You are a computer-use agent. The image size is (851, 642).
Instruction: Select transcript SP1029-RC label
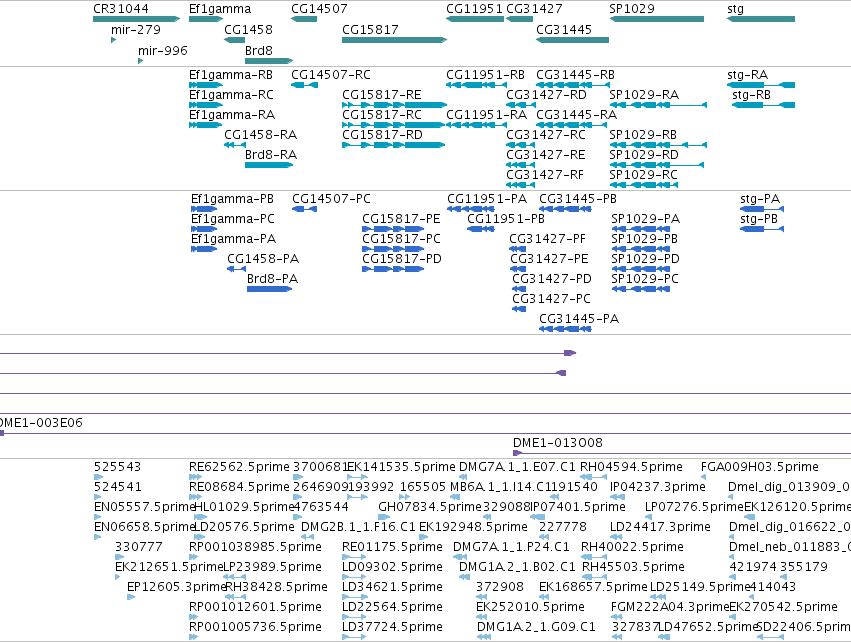[643, 174]
